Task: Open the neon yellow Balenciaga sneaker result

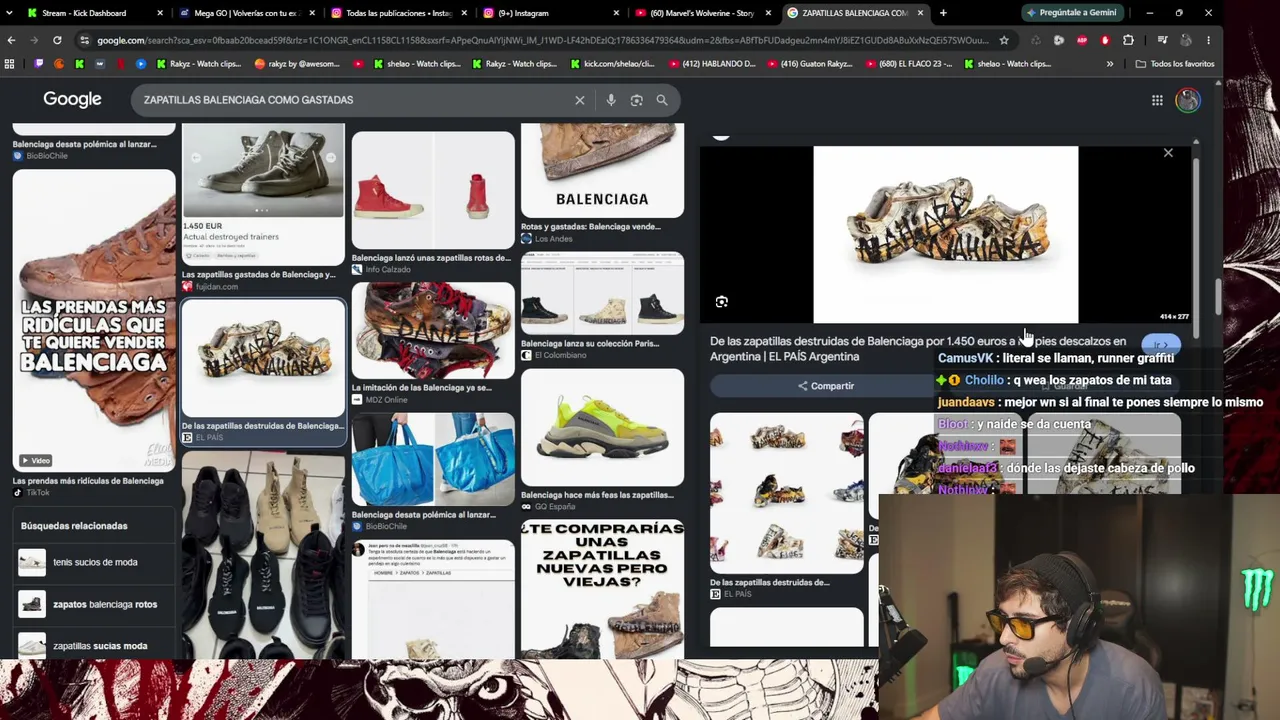Action: (x=602, y=428)
